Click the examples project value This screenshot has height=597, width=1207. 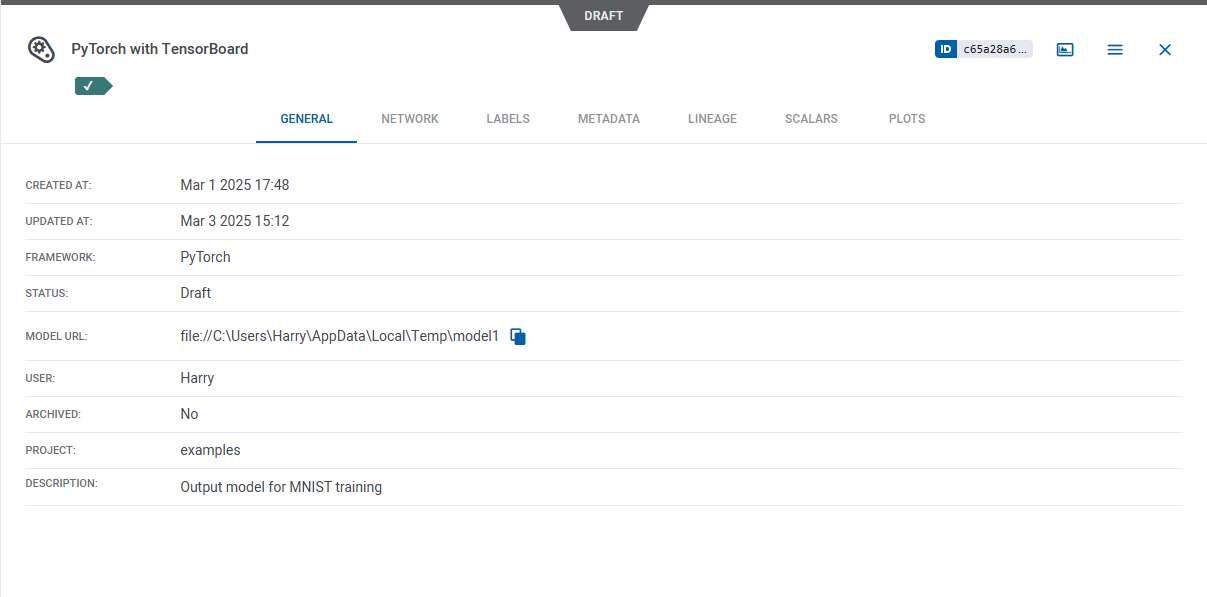pyautogui.click(x=210, y=450)
